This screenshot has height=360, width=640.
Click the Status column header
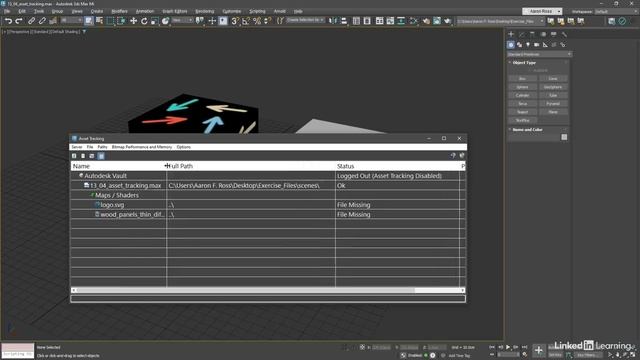[x=398, y=166]
